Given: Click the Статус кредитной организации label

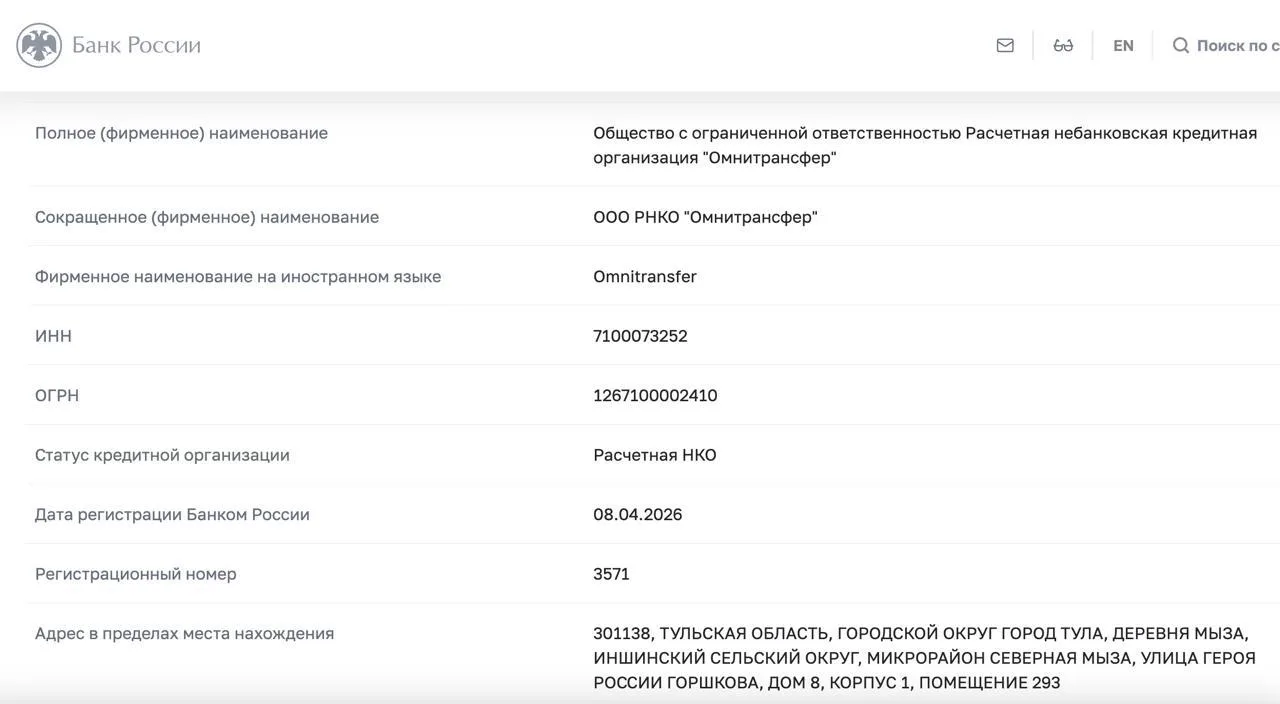Looking at the screenshot, I should [162, 455].
